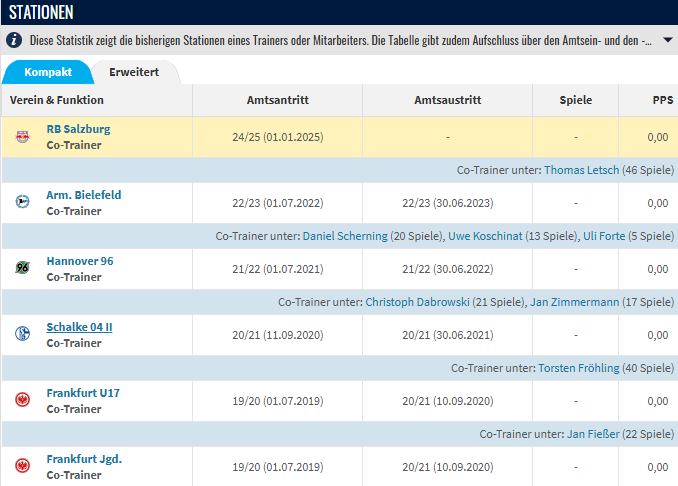The height and width of the screenshot is (486, 678).
Task: Click the Hannover 96 club logo
Action: coord(21,269)
